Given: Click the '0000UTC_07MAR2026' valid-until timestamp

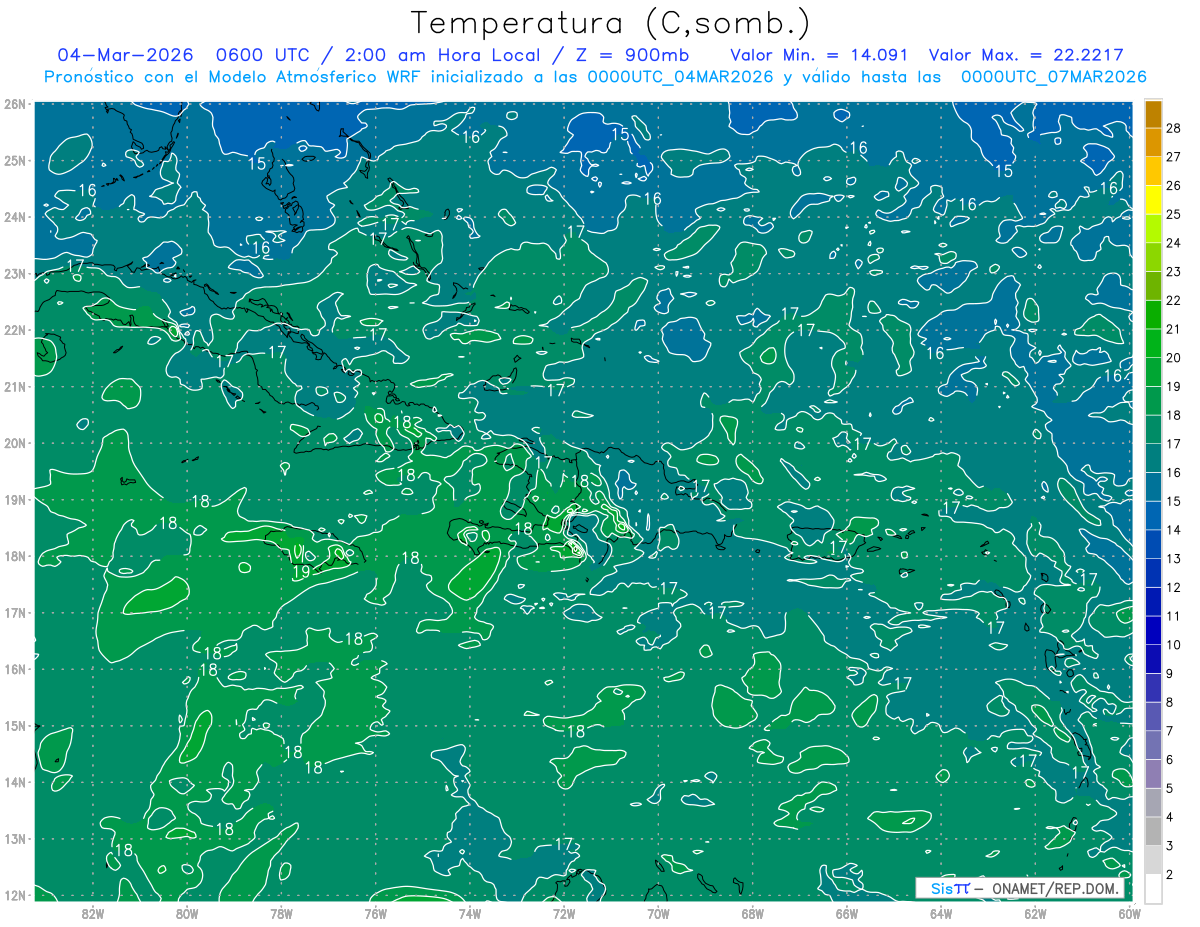Looking at the screenshot, I should pos(1053,76).
